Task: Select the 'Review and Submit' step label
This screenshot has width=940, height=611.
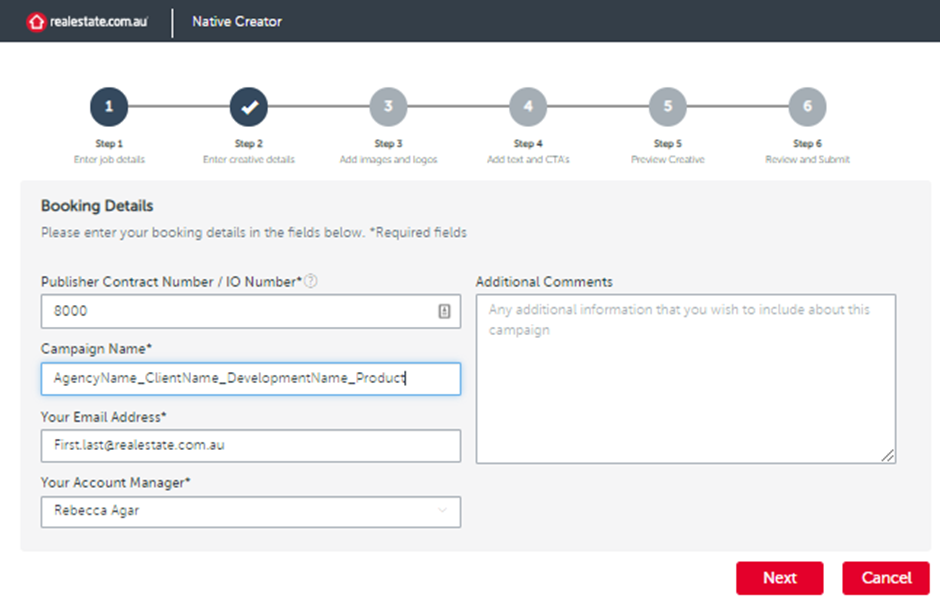Action: point(807,160)
